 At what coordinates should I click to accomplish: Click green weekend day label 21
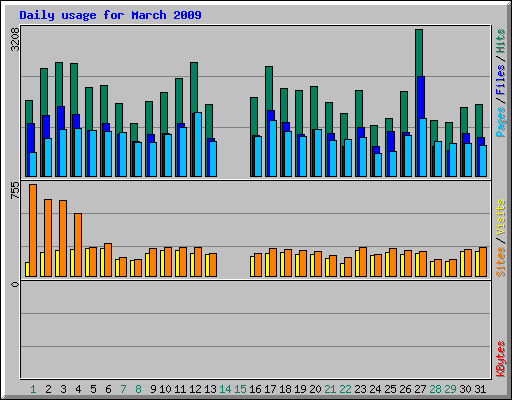pyautogui.click(x=330, y=389)
